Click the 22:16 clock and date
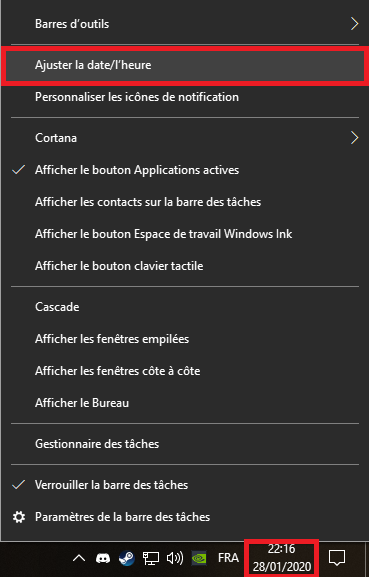 (281, 558)
